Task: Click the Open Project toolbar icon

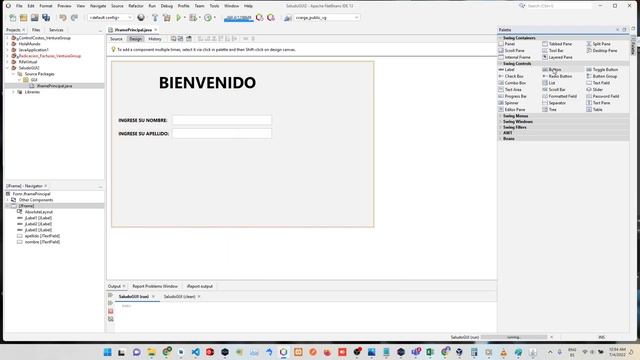Action: tap(35, 18)
